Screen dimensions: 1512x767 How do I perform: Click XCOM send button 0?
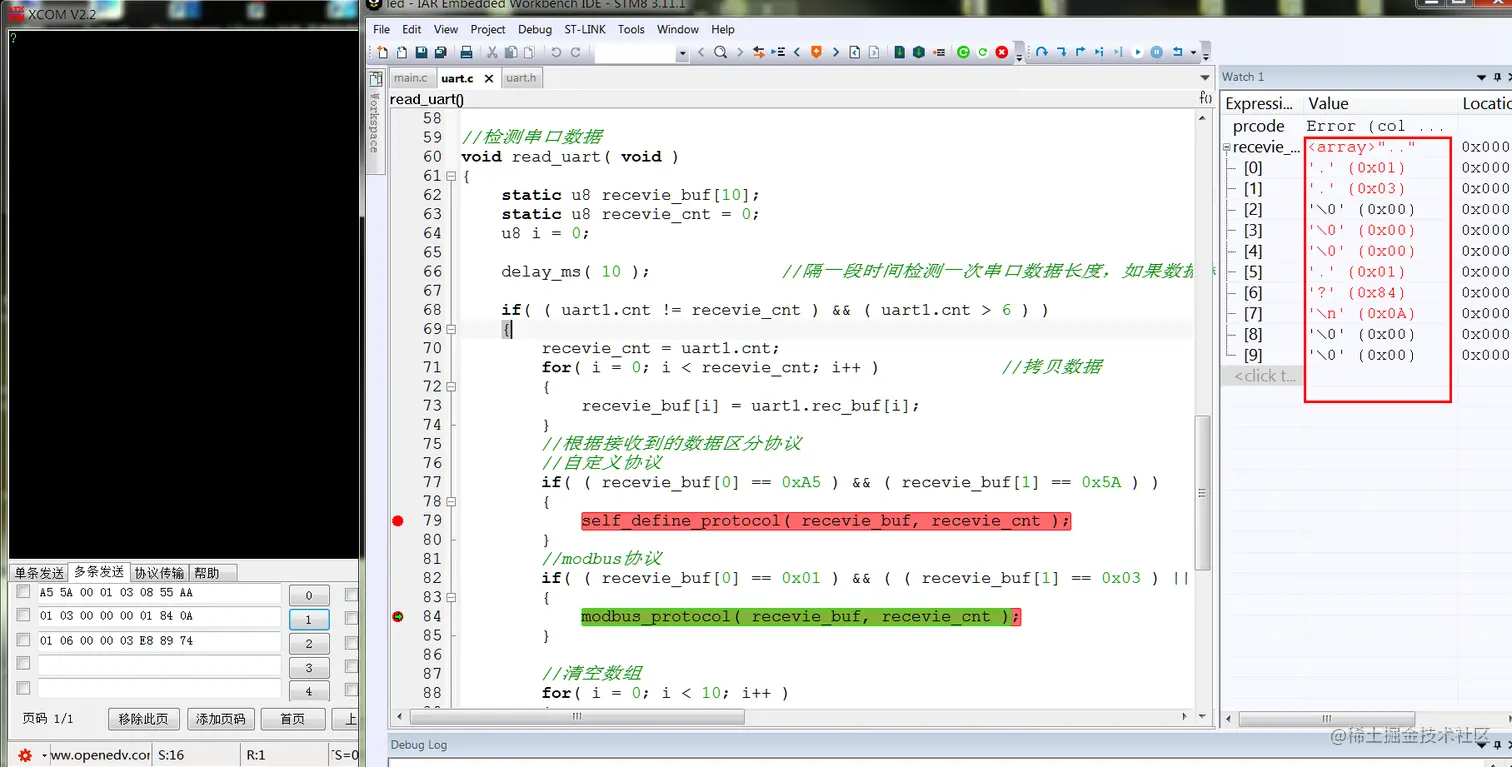(309, 596)
